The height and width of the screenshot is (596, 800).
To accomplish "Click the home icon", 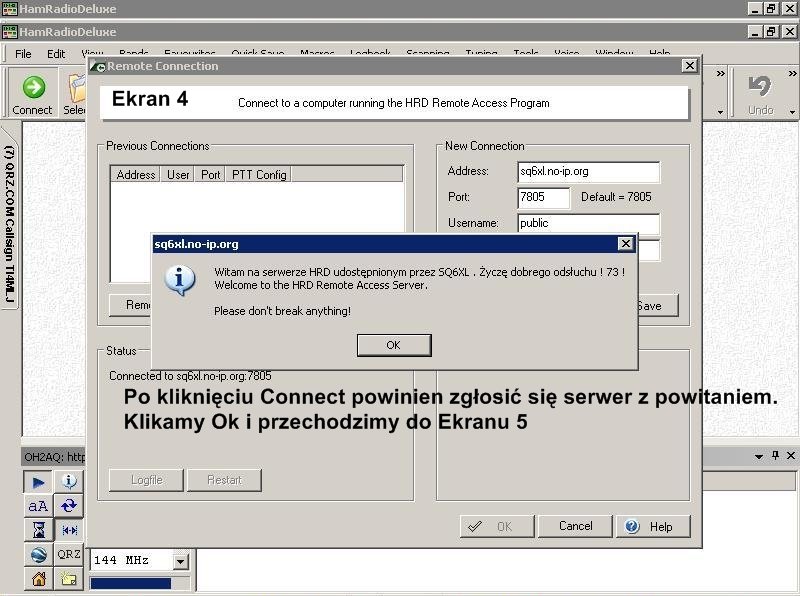I will pyautogui.click(x=38, y=579).
